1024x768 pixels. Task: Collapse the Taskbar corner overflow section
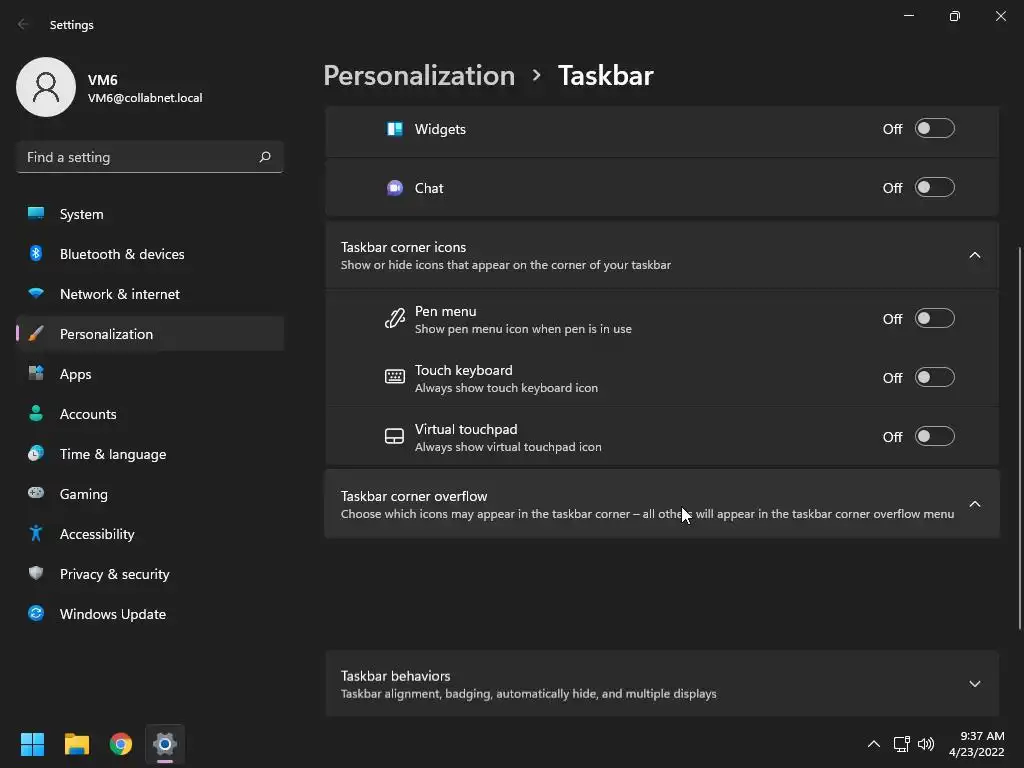975,504
